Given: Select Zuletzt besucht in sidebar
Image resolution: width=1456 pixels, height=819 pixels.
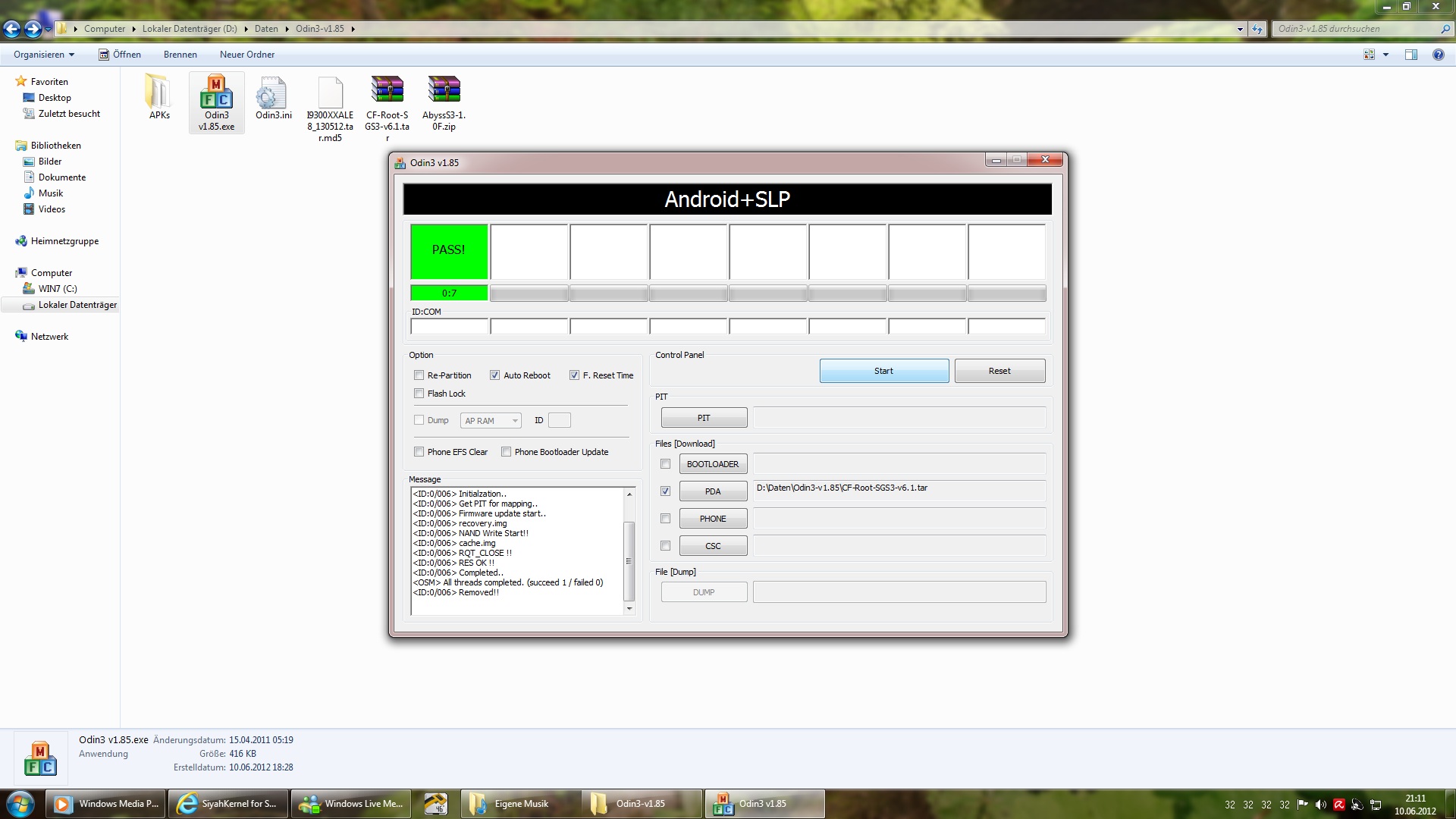Looking at the screenshot, I should (69, 114).
